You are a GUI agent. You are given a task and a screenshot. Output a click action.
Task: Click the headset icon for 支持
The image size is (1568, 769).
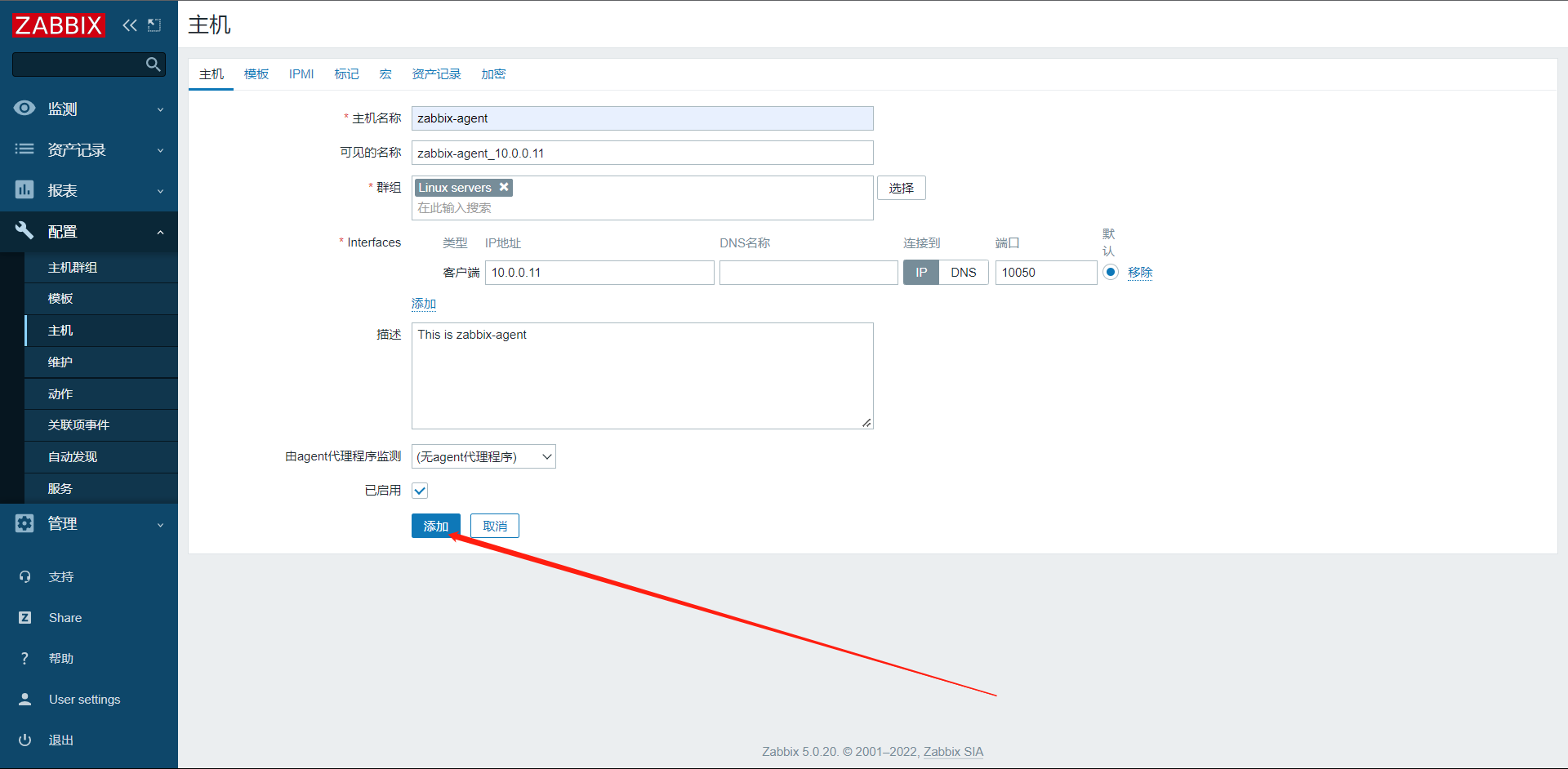tap(24, 576)
